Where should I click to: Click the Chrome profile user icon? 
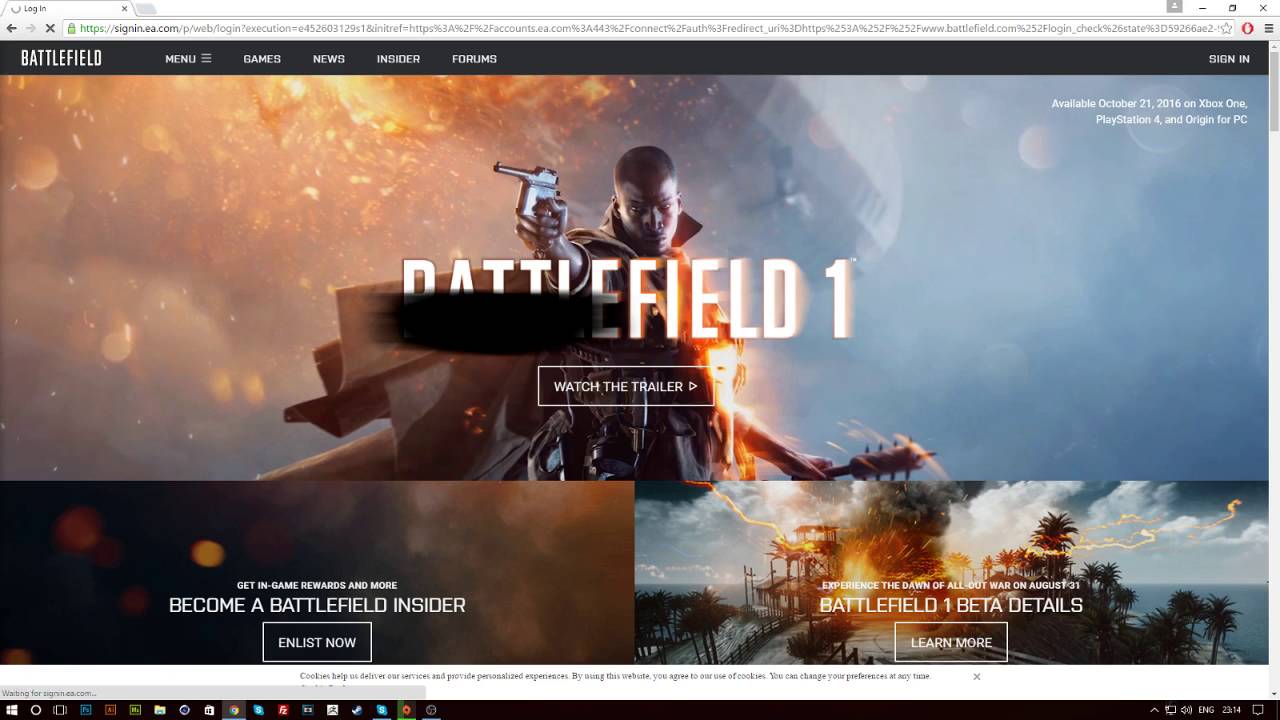1175,7
